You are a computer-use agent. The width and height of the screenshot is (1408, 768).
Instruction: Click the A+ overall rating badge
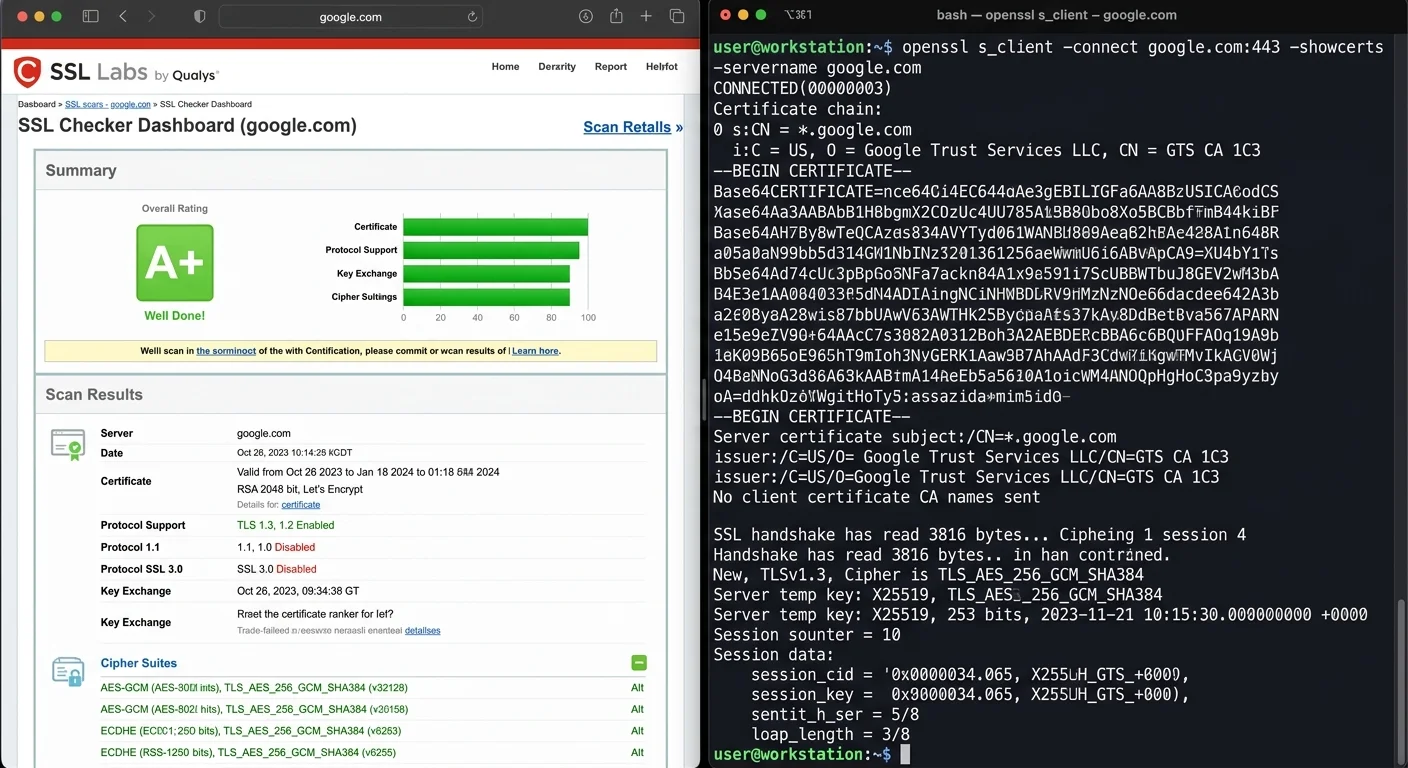pyautogui.click(x=175, y=263)
